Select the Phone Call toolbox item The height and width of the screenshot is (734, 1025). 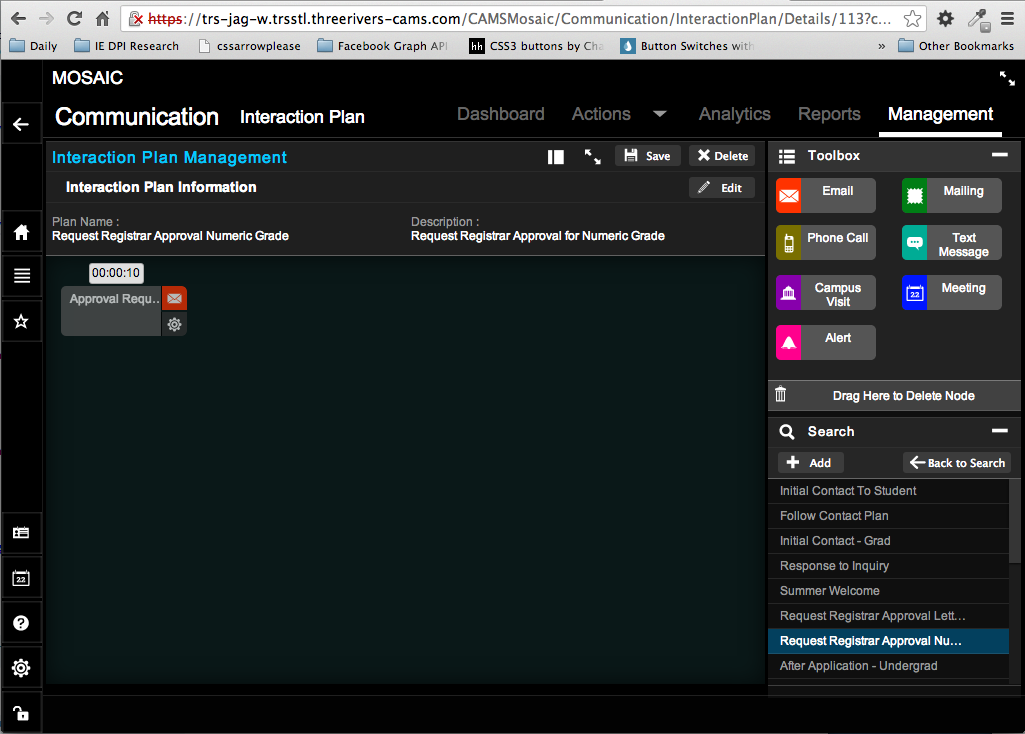click(x=826, y=243)
